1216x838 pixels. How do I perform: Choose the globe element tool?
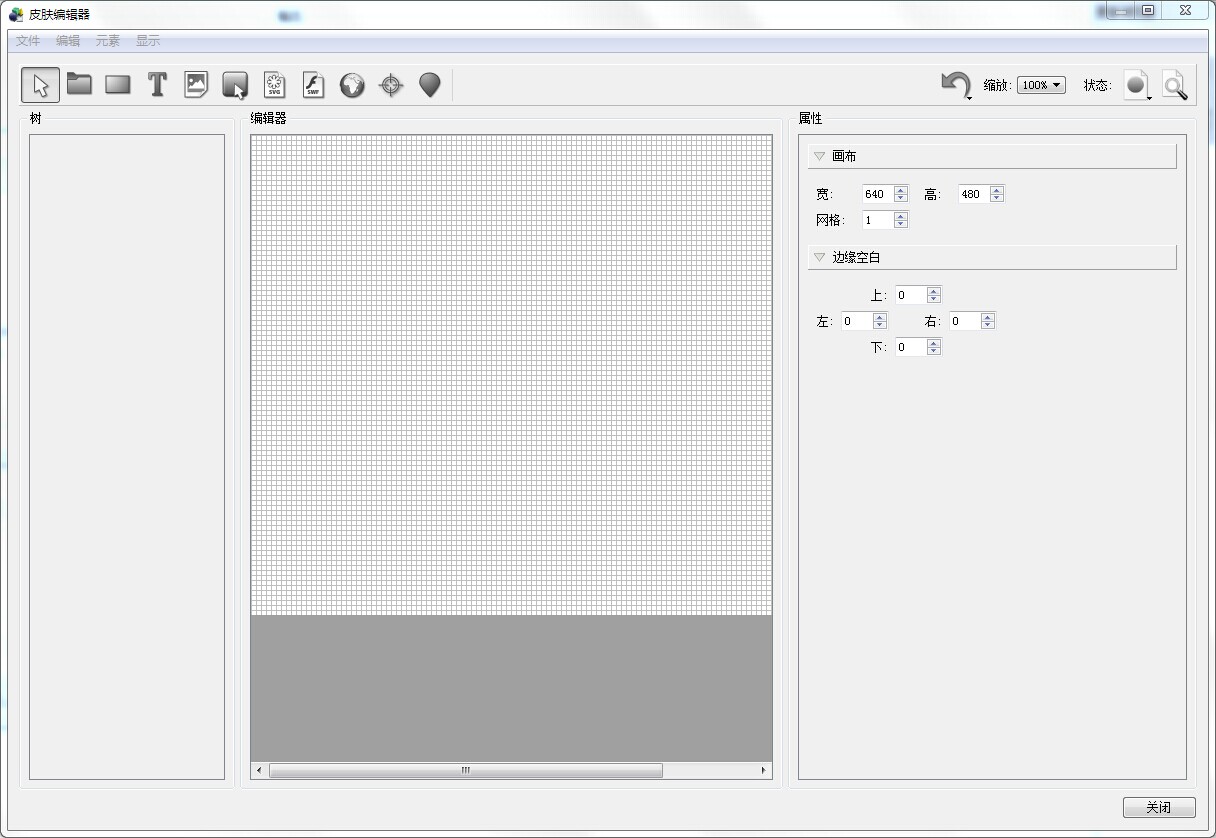click(x=352, y=85)
